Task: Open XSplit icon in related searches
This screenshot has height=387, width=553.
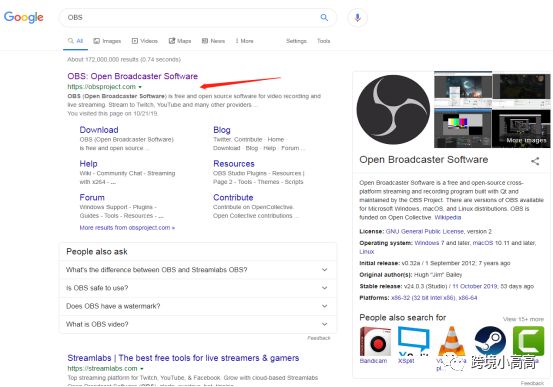Action: pos(413,341)
